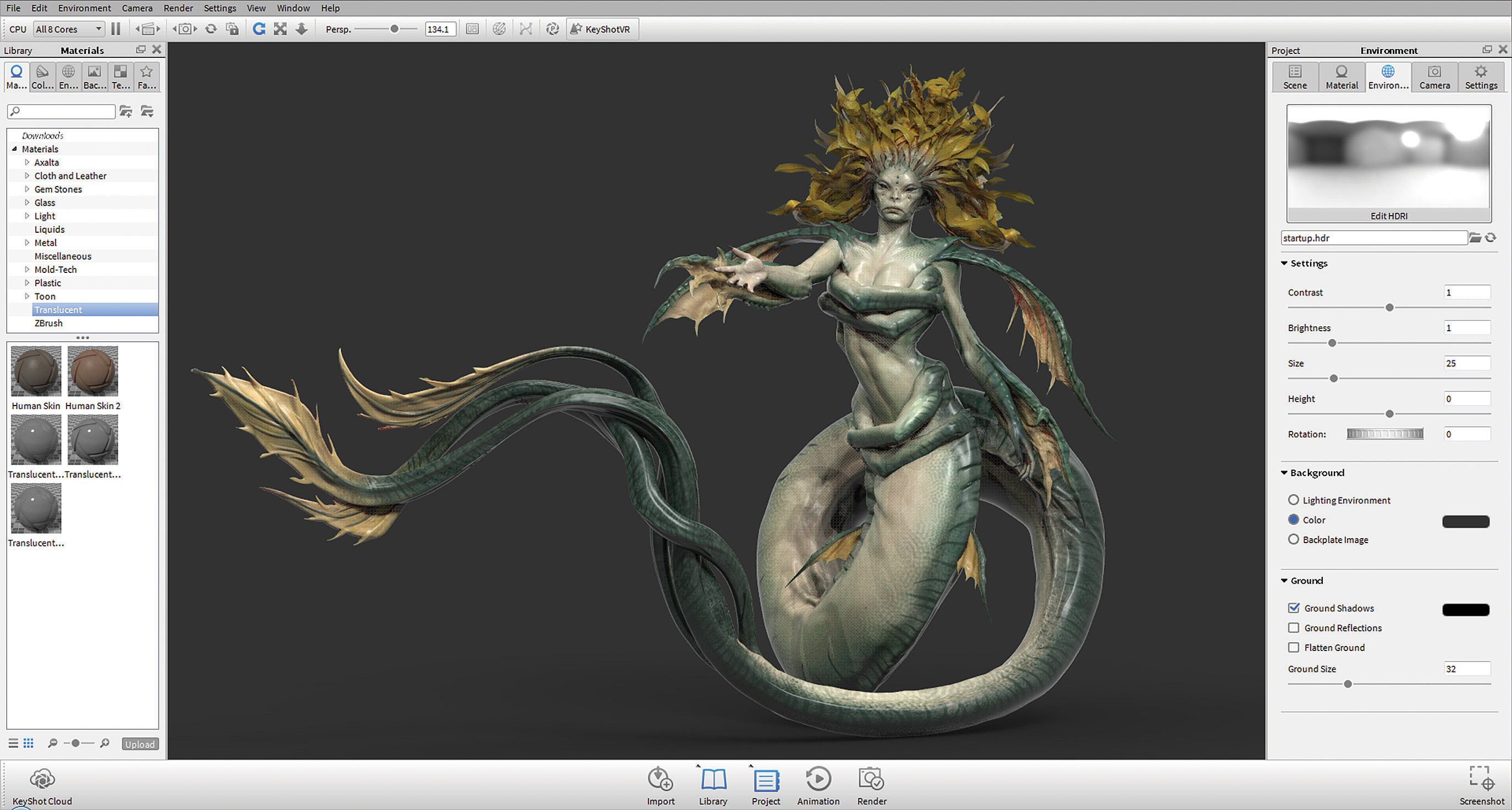
Task: Click the perspective slider handle
Action: point(394,29)
